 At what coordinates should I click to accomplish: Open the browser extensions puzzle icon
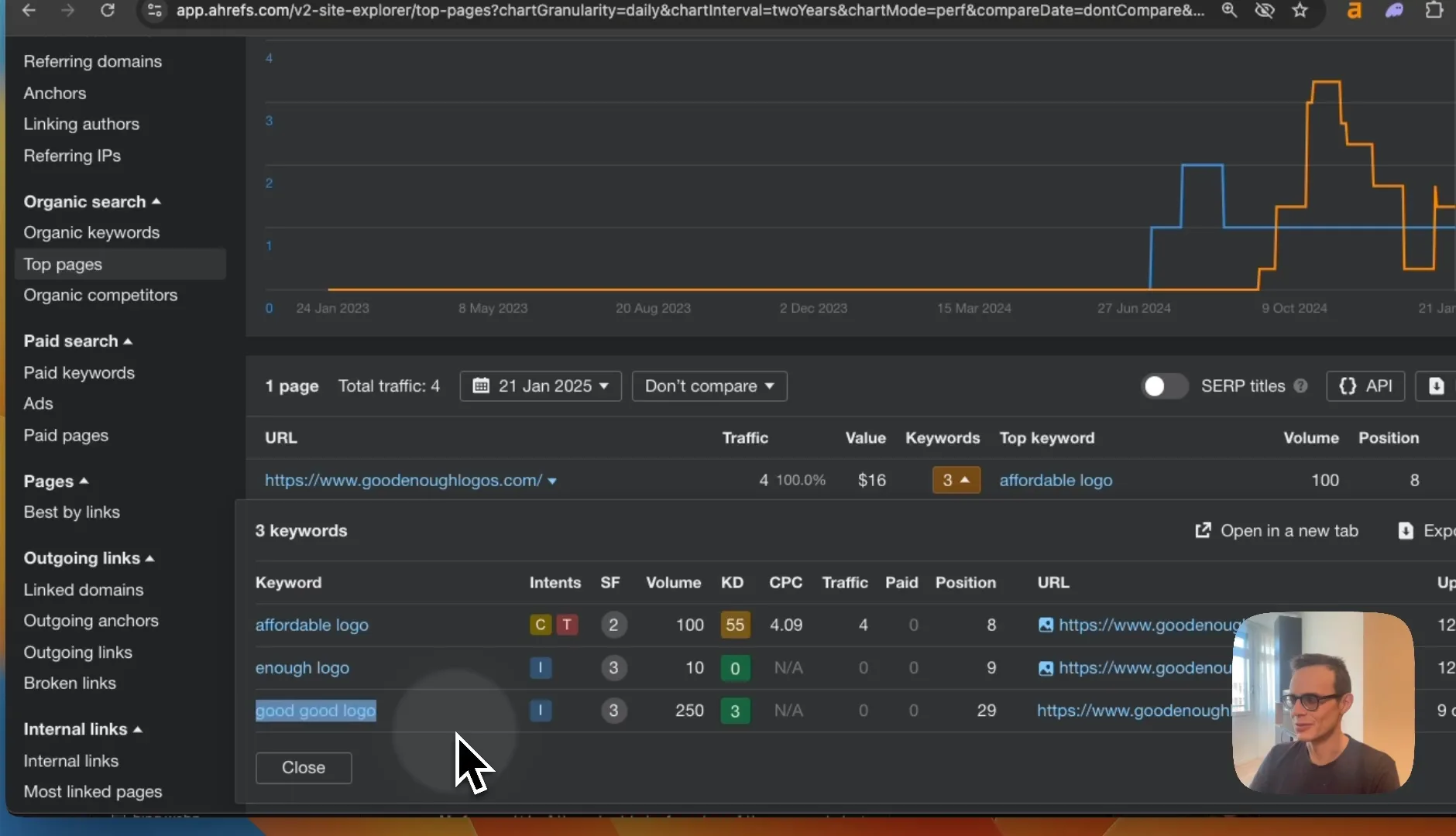[x=1434, y=10]
